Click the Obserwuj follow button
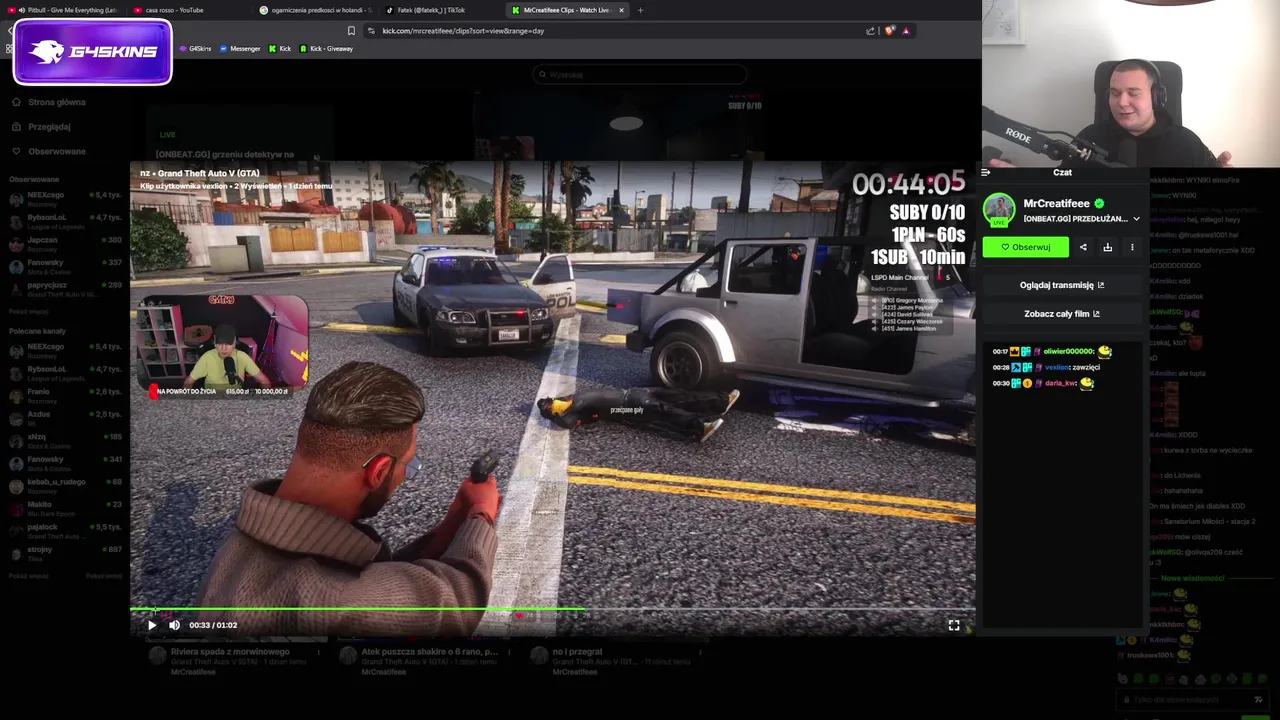Viewport: 1280px width, 720px height. click(1025, 247)
